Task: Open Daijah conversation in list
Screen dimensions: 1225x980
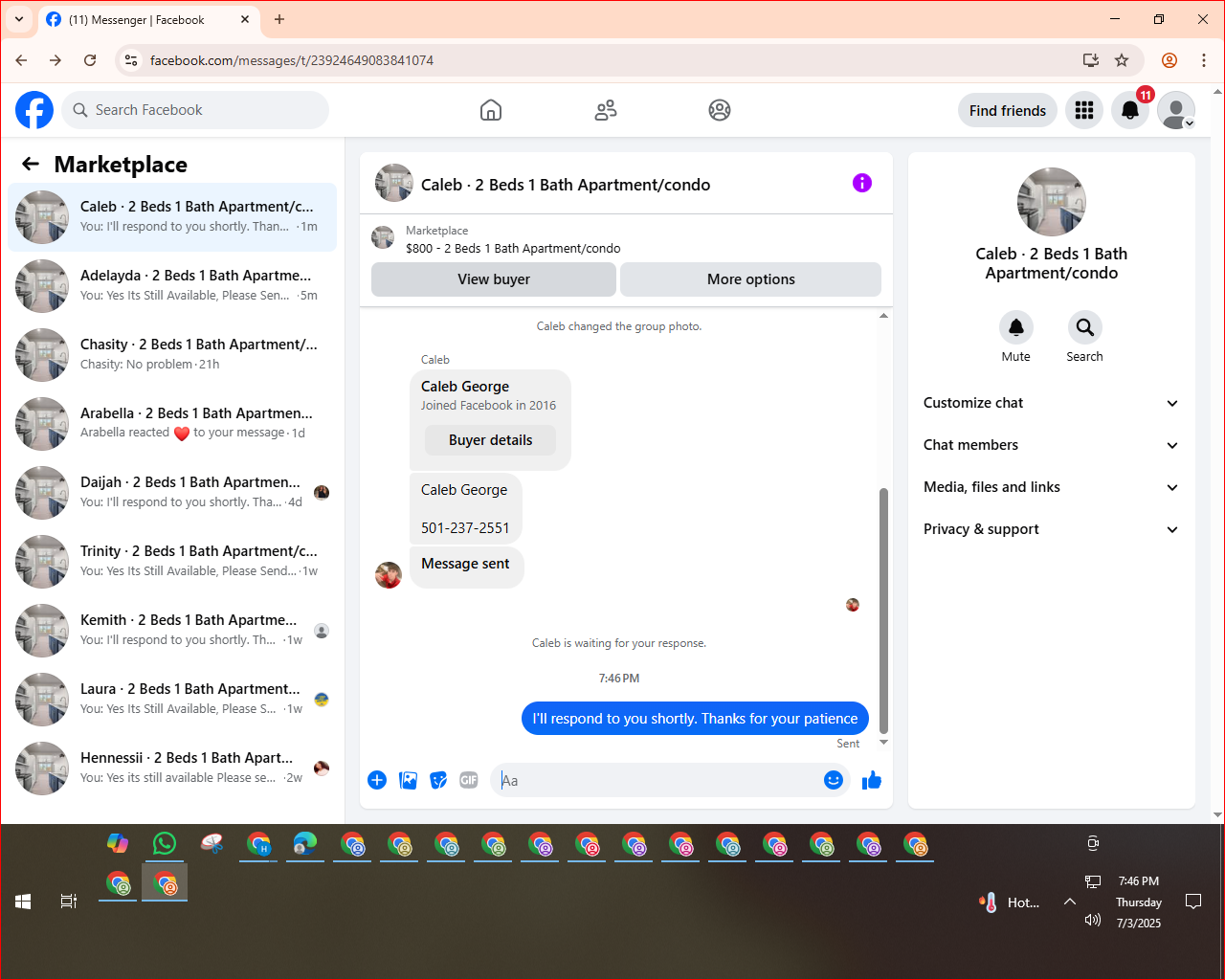Action: 172,493
